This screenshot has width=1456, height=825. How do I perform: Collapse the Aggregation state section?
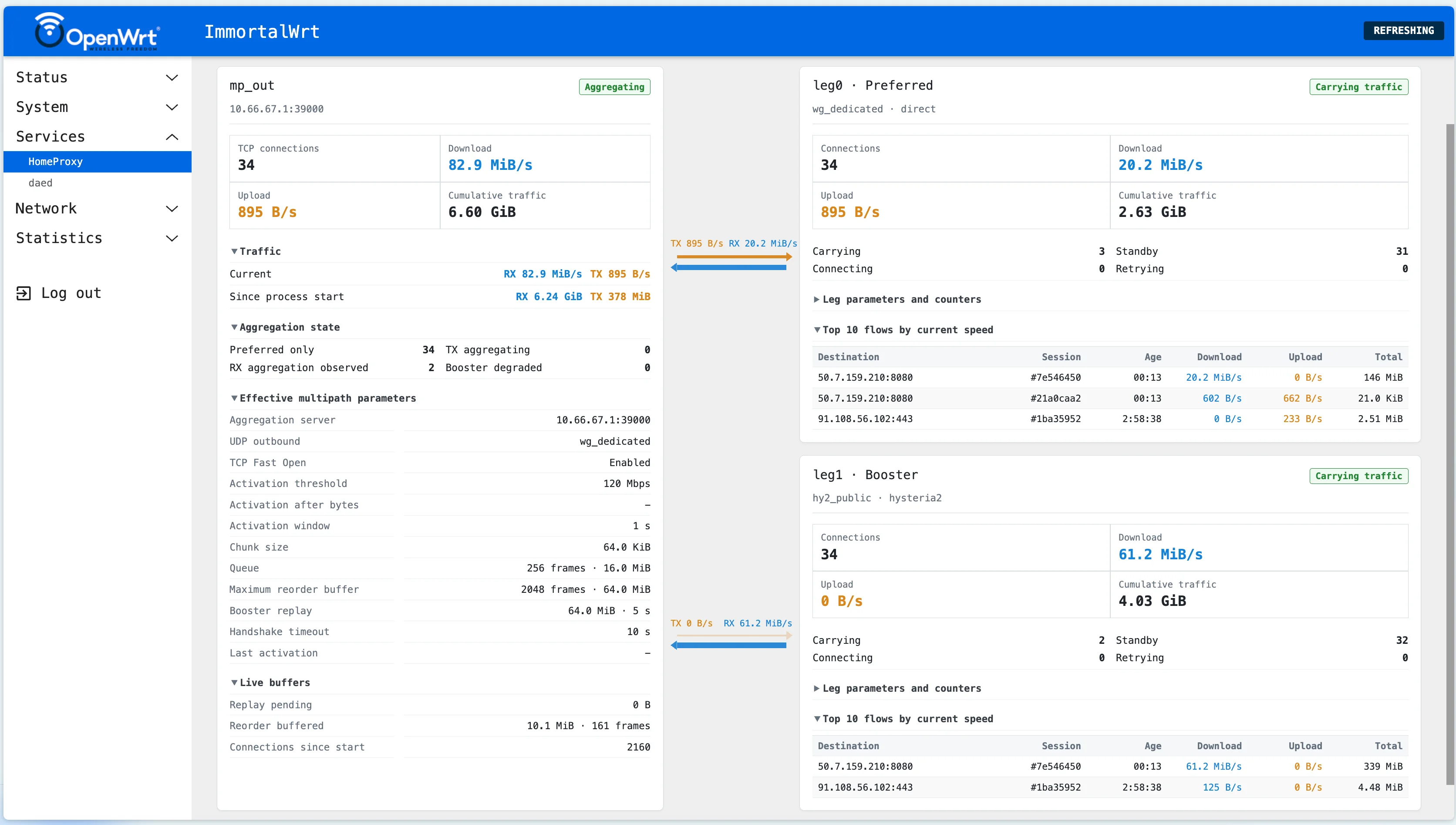click(285, 327)
